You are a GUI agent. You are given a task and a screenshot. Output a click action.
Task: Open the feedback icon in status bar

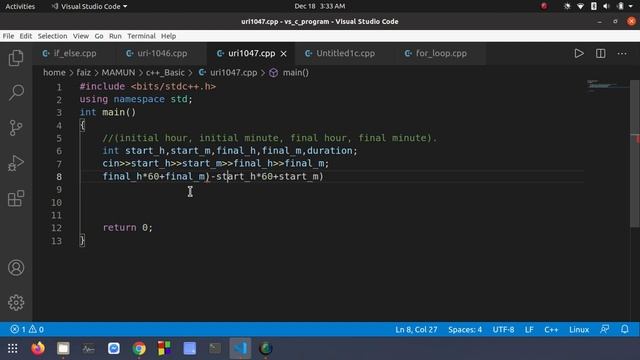click(604, 329)
